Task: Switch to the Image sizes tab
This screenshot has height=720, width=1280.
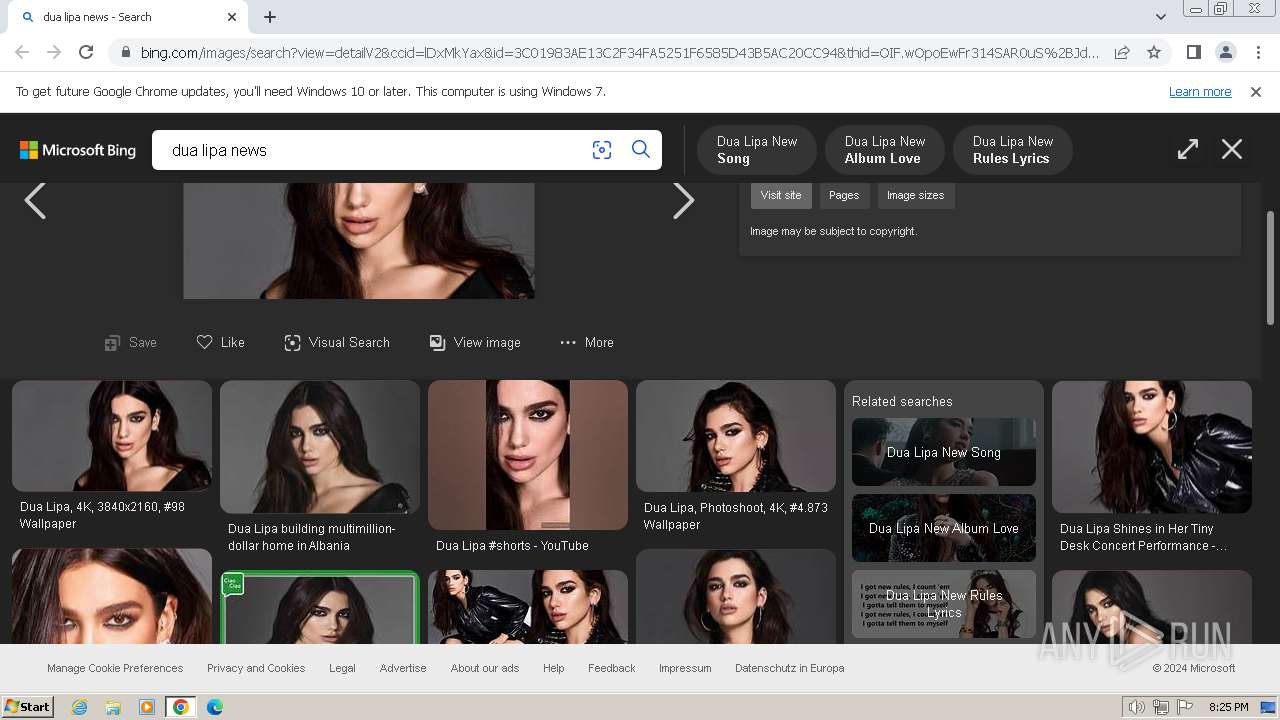Action: coord(915,195)
